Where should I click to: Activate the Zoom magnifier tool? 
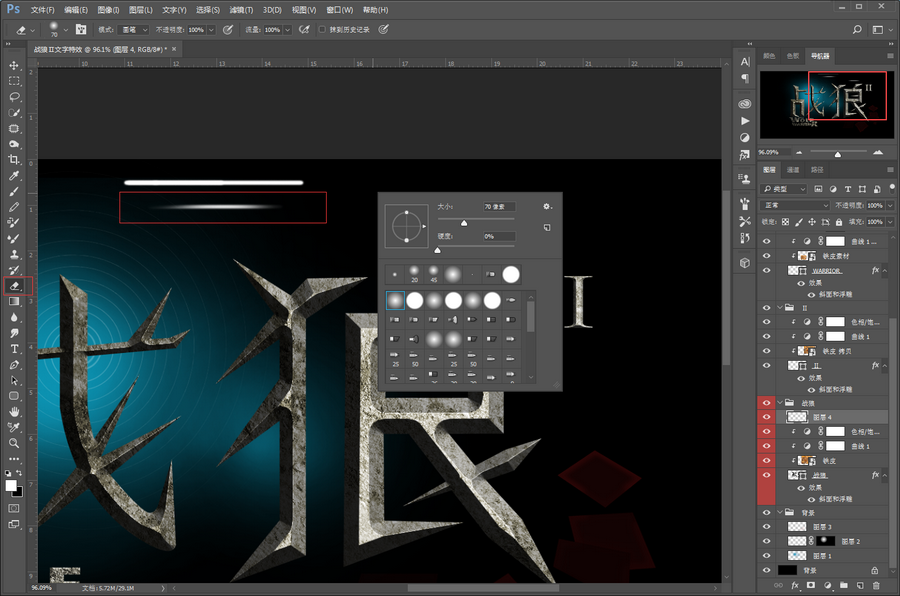point(14,442)
